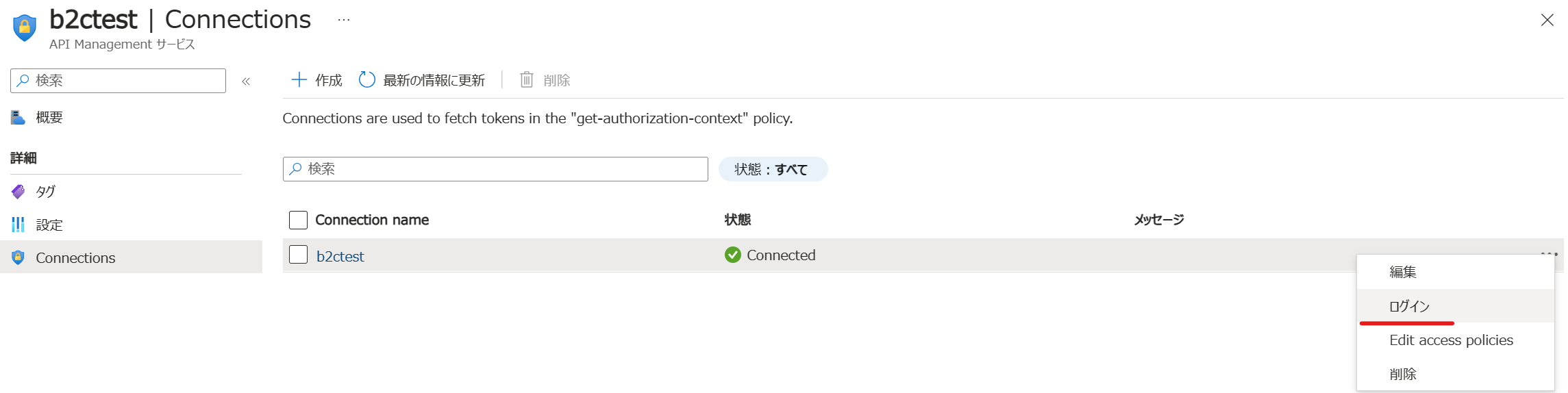Open 設定 via its sliders icon
Viewport: 1568px width, 393px height.
coord(18,225)
